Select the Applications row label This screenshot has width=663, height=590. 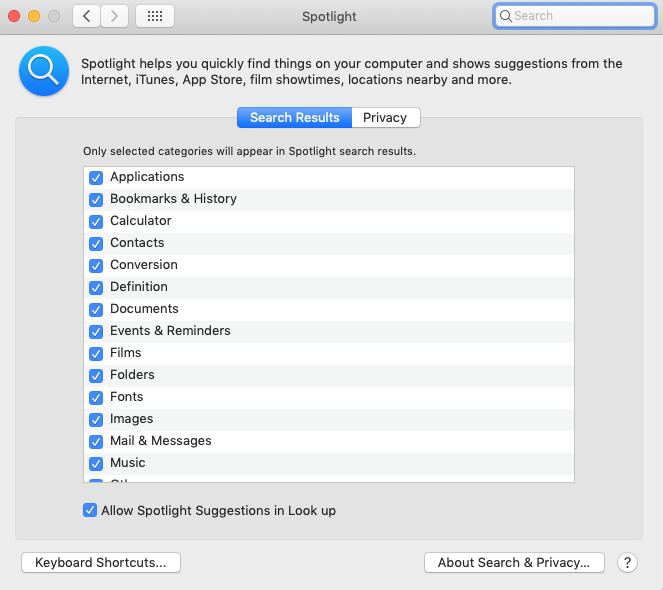click(x=147, y=177)
